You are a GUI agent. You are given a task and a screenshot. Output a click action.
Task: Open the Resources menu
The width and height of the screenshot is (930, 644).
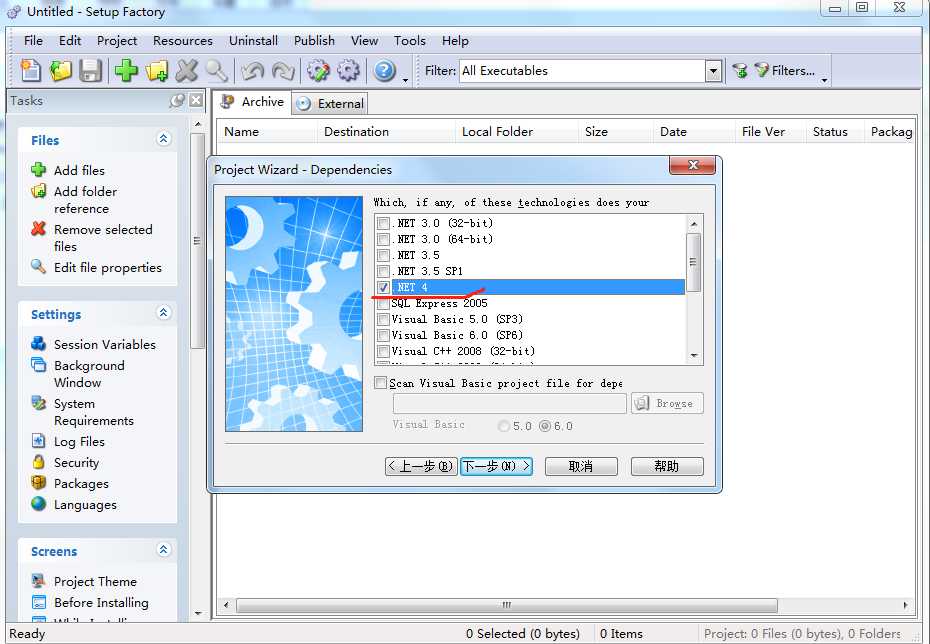pyautogui.click(x=183, y=41)
